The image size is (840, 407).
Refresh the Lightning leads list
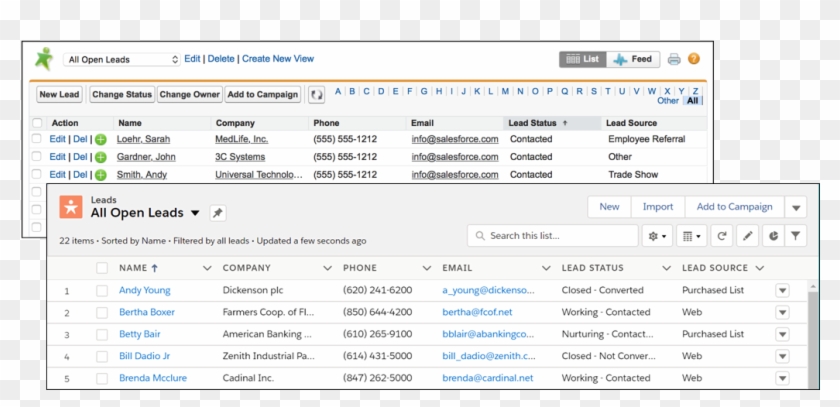pos(722,236)
